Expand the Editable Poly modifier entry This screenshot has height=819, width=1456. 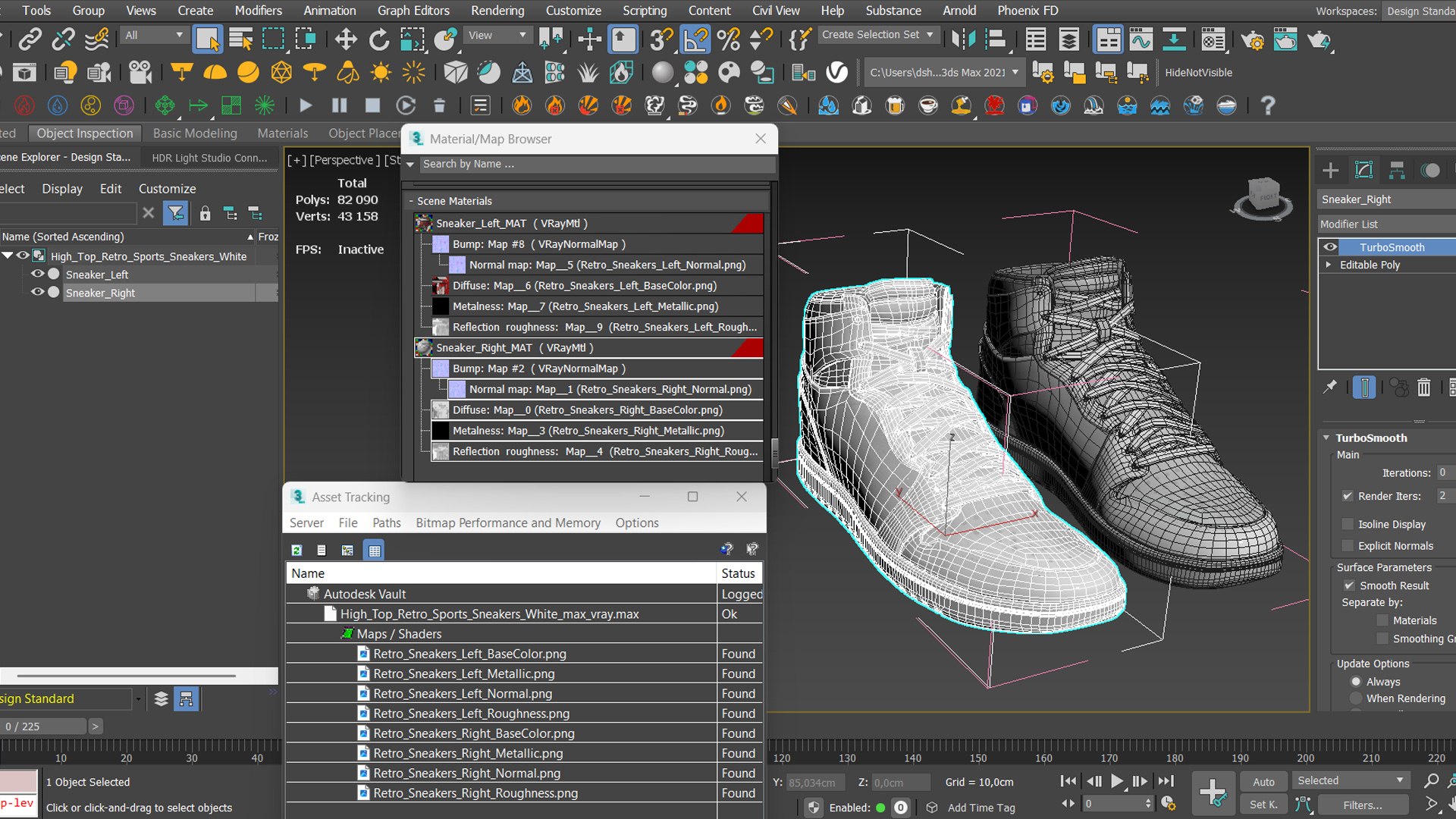tap(1328, 265)
